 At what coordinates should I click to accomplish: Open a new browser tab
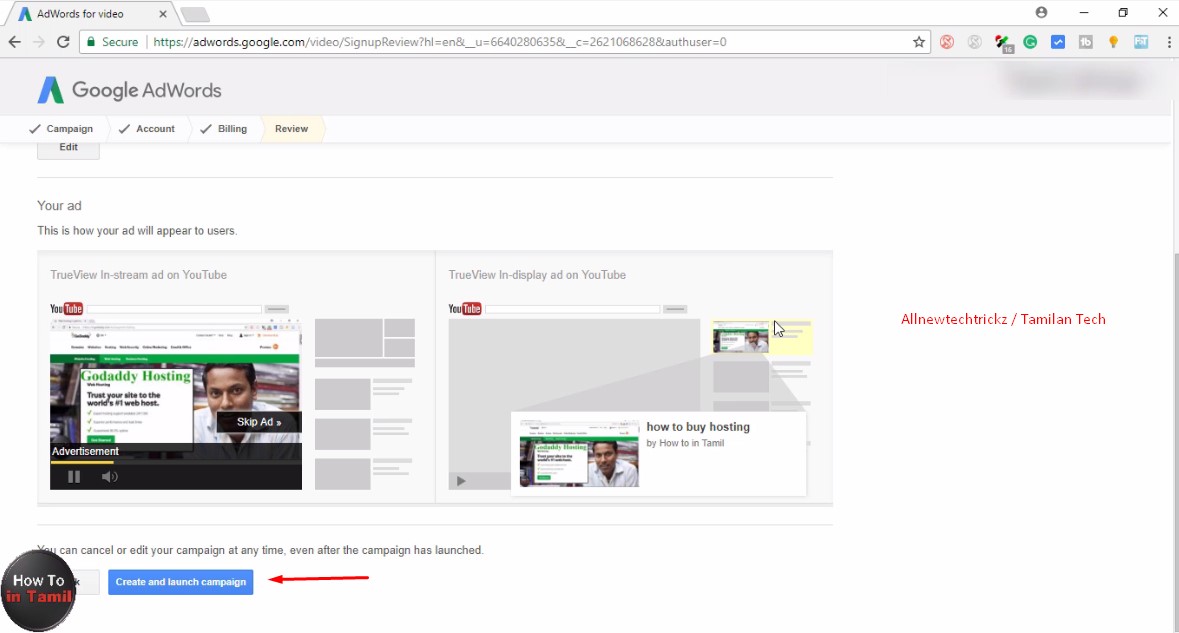[x=195, y=14]
